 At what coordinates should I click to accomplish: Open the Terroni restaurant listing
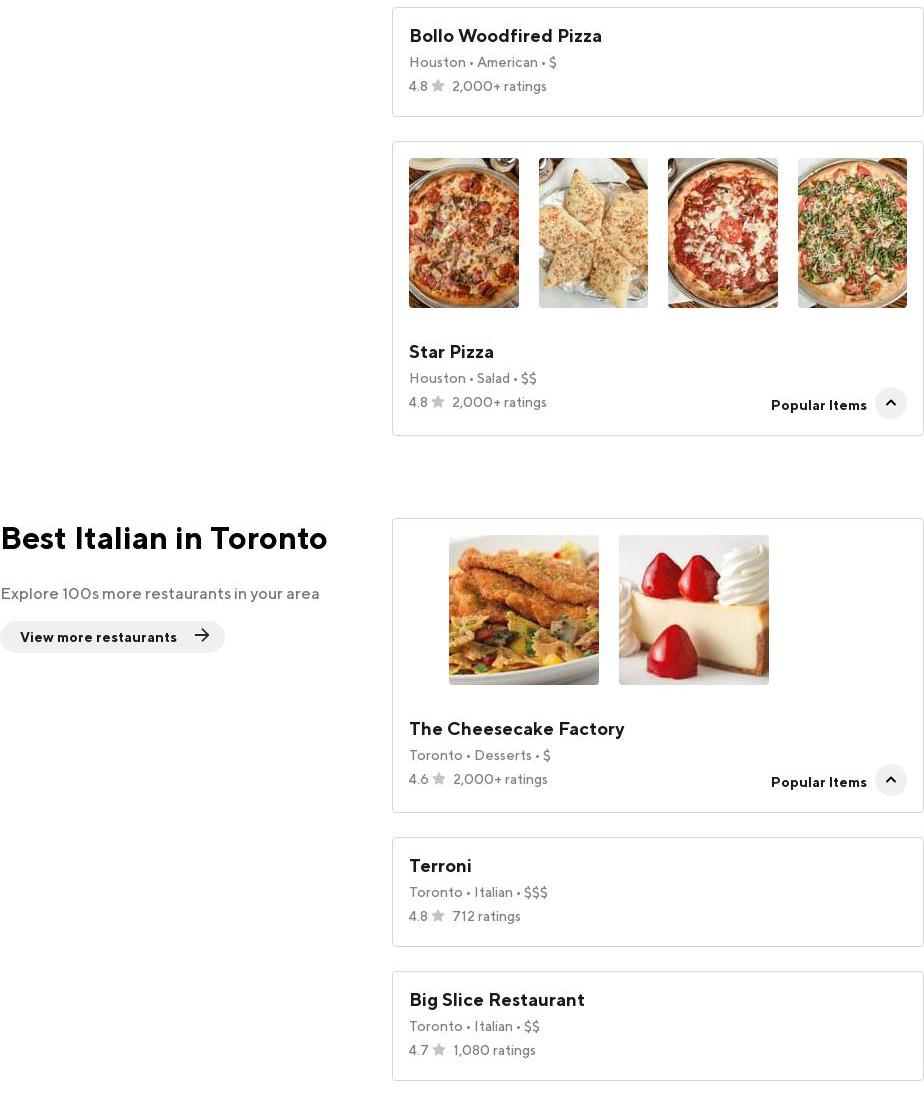coord(440,866)
